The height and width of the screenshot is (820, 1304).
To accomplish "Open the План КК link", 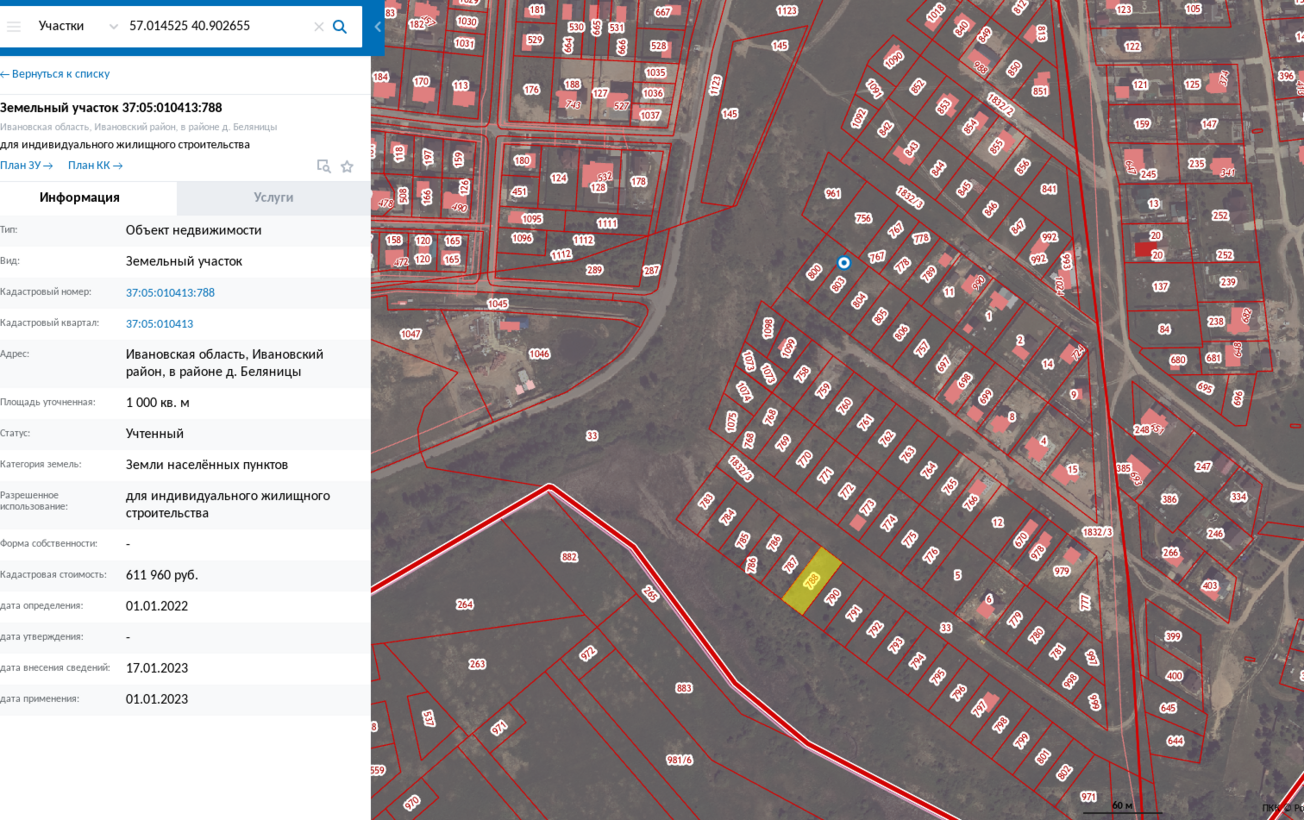I will tap(95, 166).
